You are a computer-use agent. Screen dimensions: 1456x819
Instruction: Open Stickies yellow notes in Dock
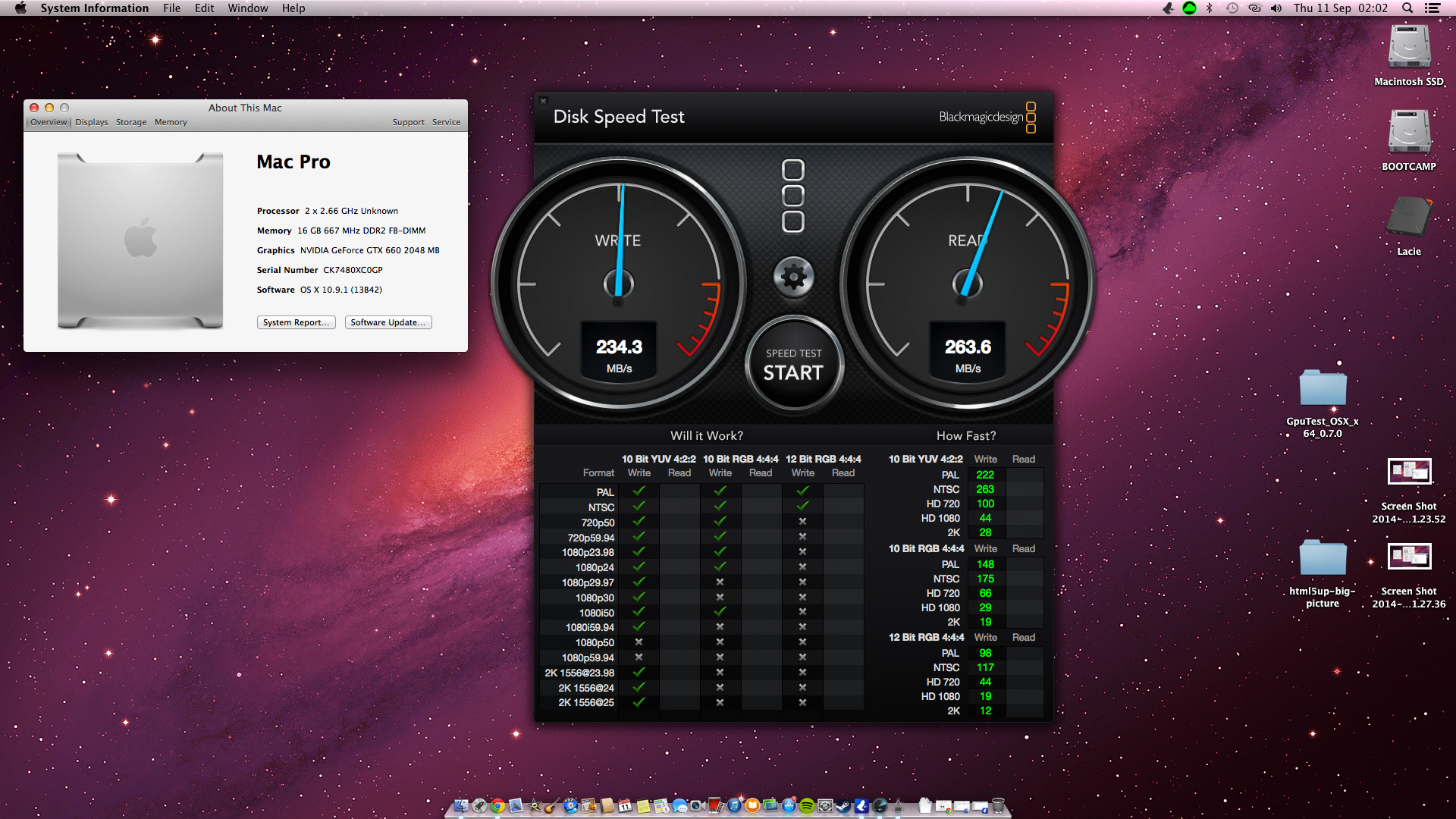[643, 805]
